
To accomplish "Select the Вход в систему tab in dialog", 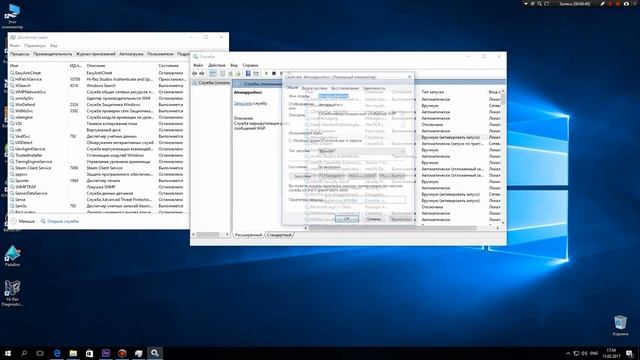I will [314, 88].
